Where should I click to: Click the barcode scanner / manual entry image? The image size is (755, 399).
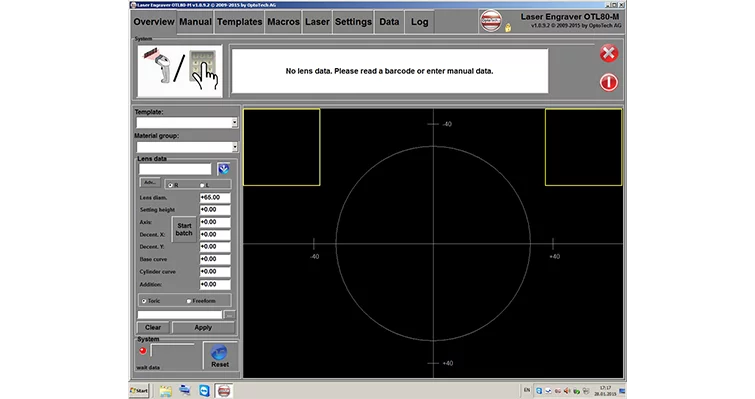180,71
